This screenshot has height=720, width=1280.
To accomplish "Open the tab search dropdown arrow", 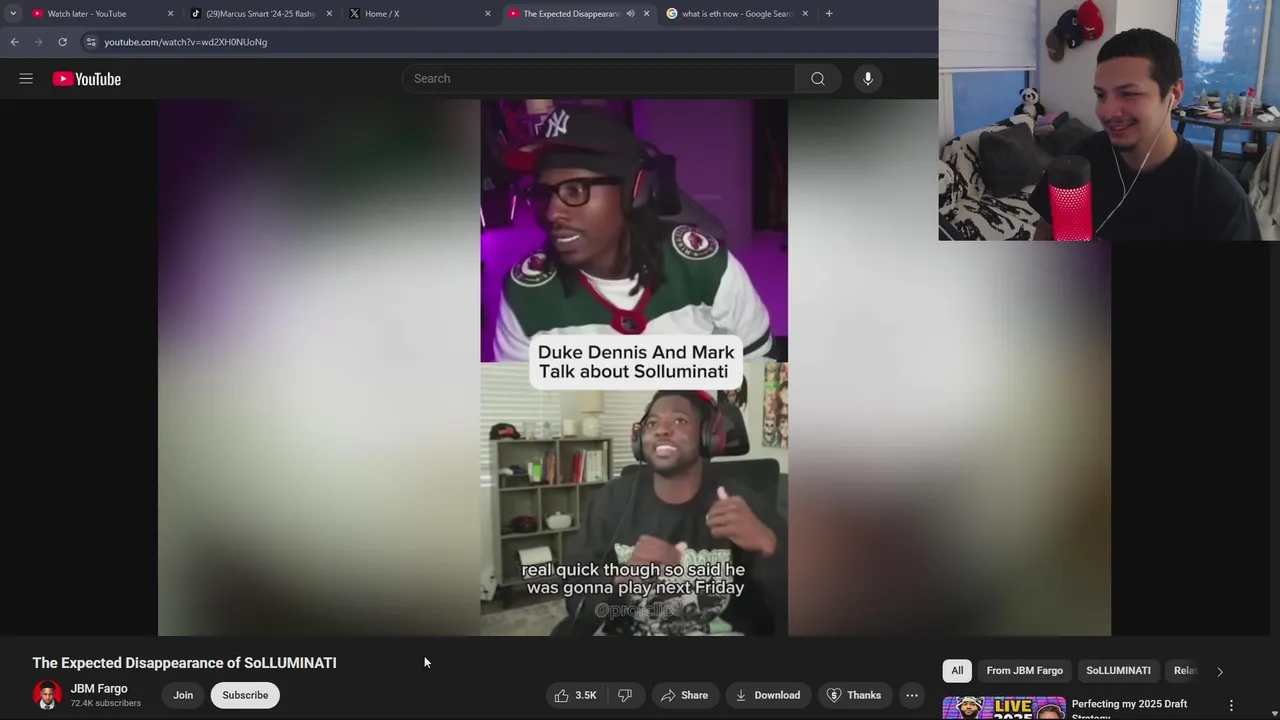I will (x=13, y=14).
